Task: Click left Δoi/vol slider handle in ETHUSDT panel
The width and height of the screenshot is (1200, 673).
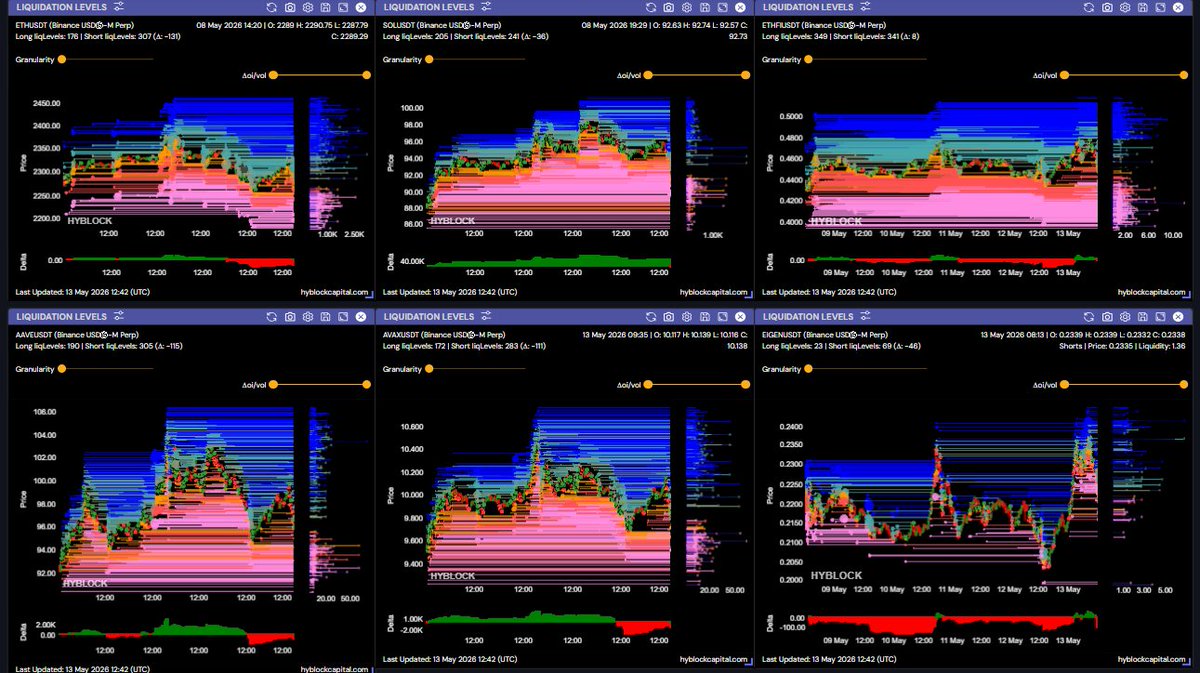Action: click(x=273, y=75)
